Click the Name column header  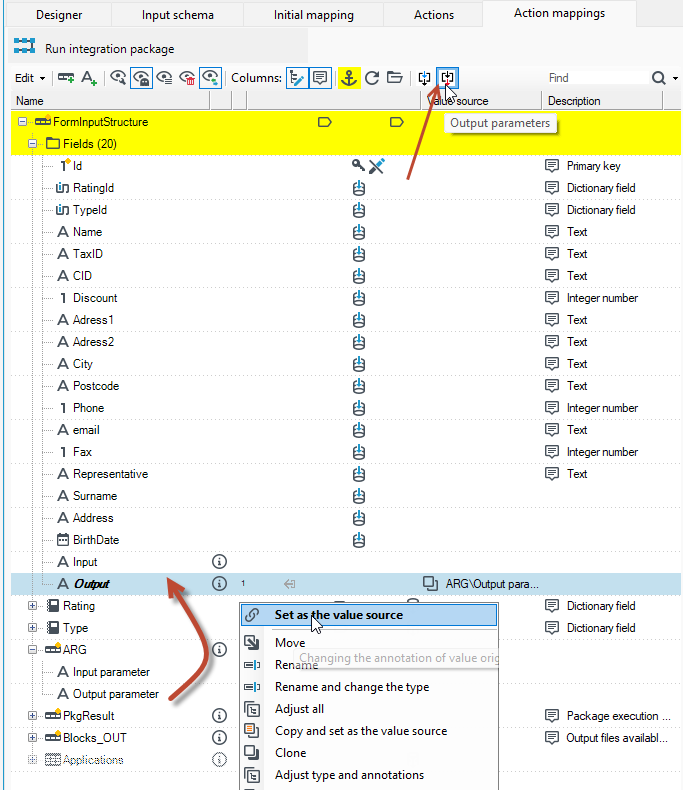click(110, 101)
